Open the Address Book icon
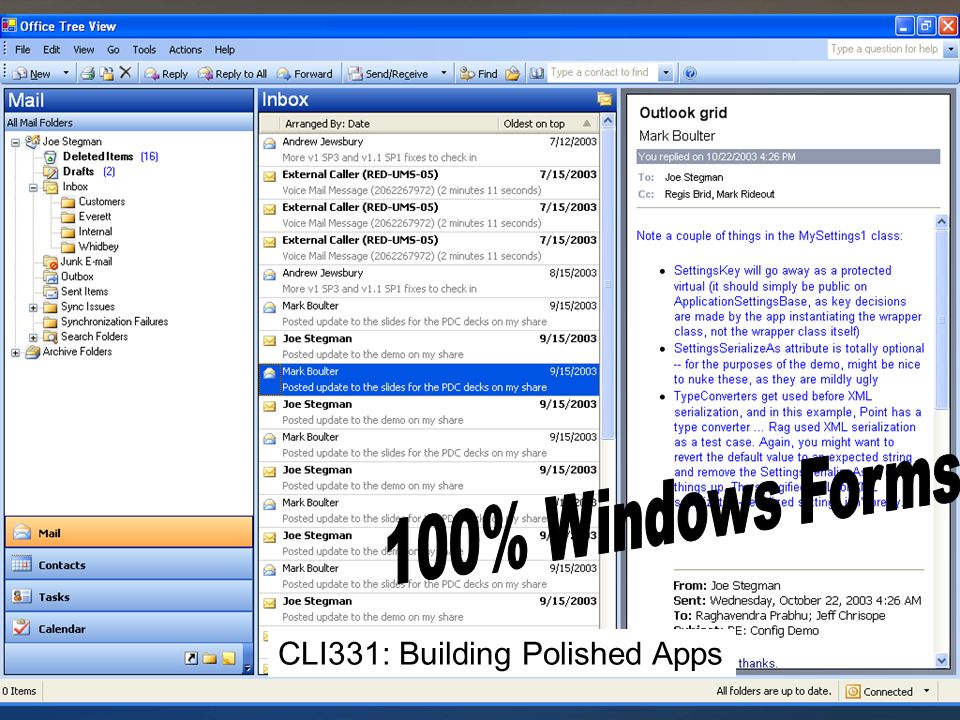Screen dimensions: 960x720 [x=537, y=73]
